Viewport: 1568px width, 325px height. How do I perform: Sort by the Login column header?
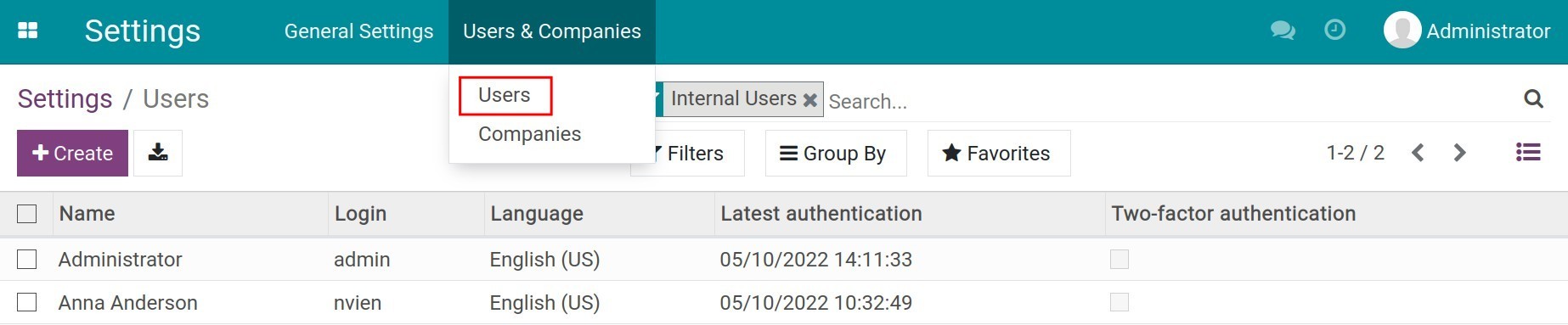point(406,214)
